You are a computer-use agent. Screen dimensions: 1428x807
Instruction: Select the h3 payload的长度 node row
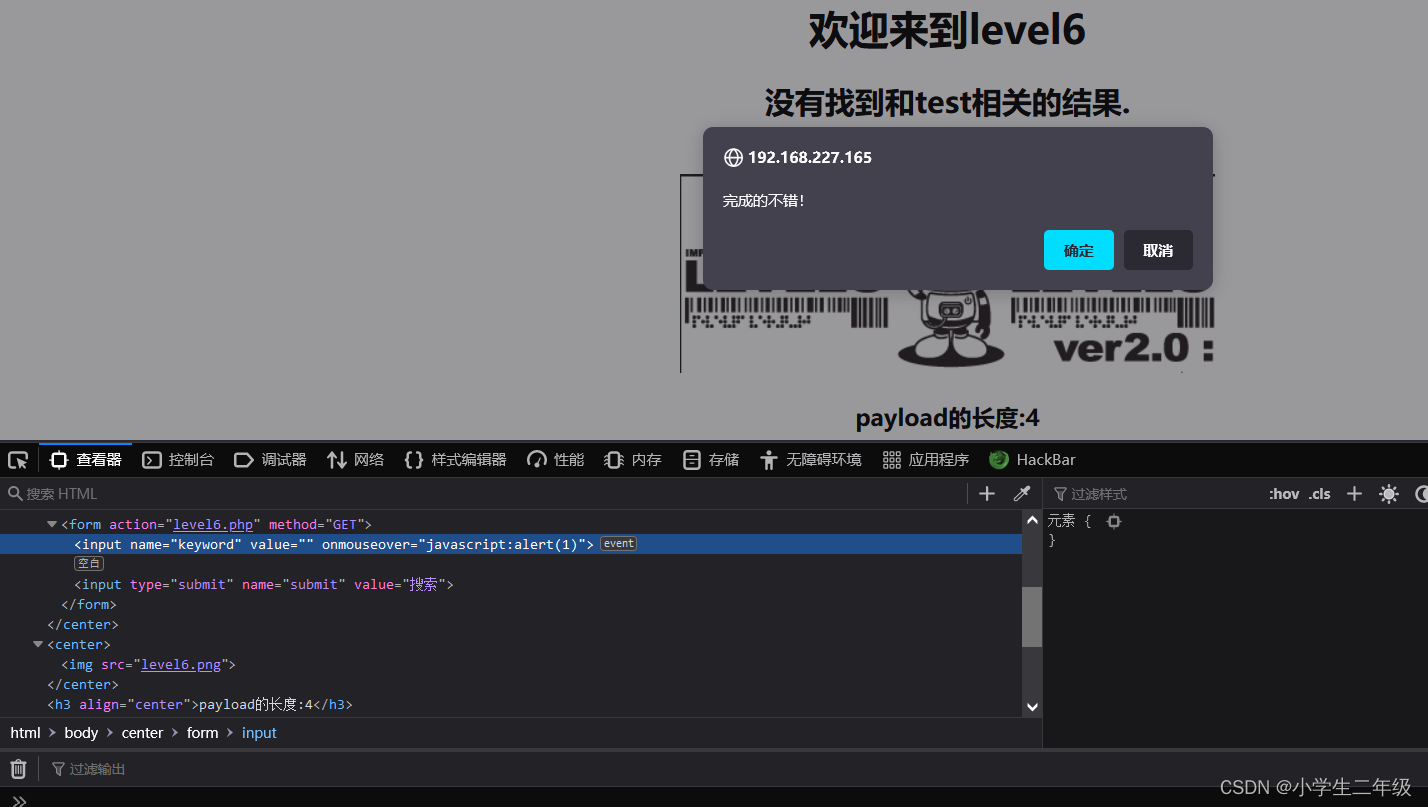(511, 704)
